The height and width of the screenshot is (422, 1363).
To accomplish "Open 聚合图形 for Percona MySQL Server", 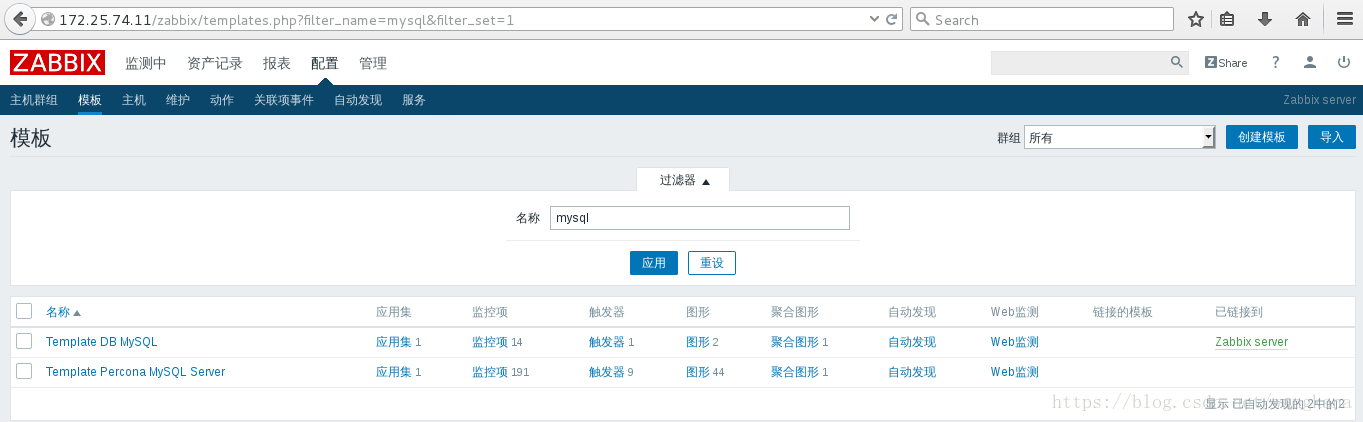I will (795, 372).
